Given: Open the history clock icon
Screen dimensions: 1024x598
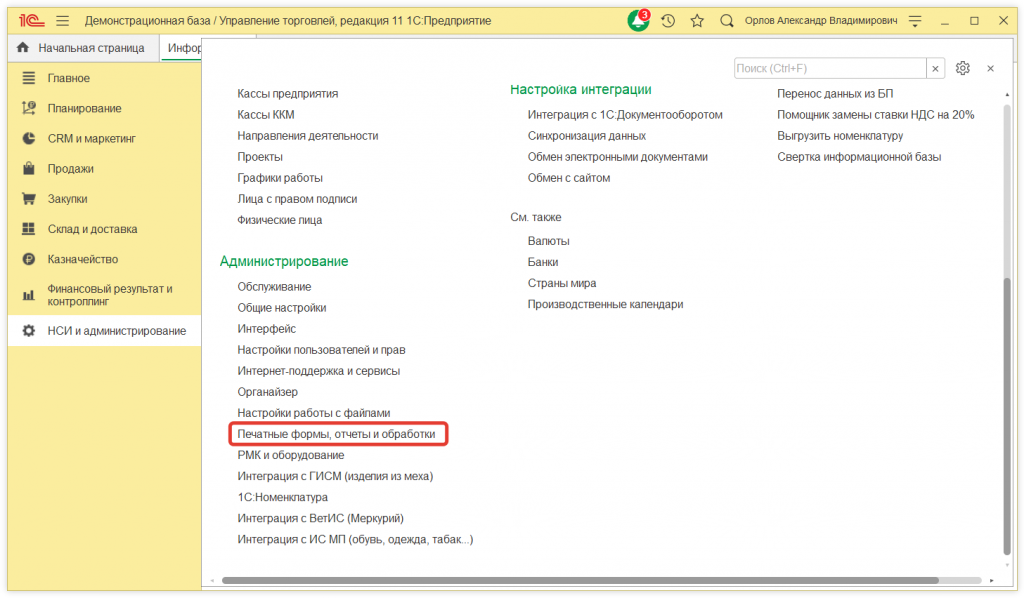Looking at the screenshot, I should click(x=668, y=20).
